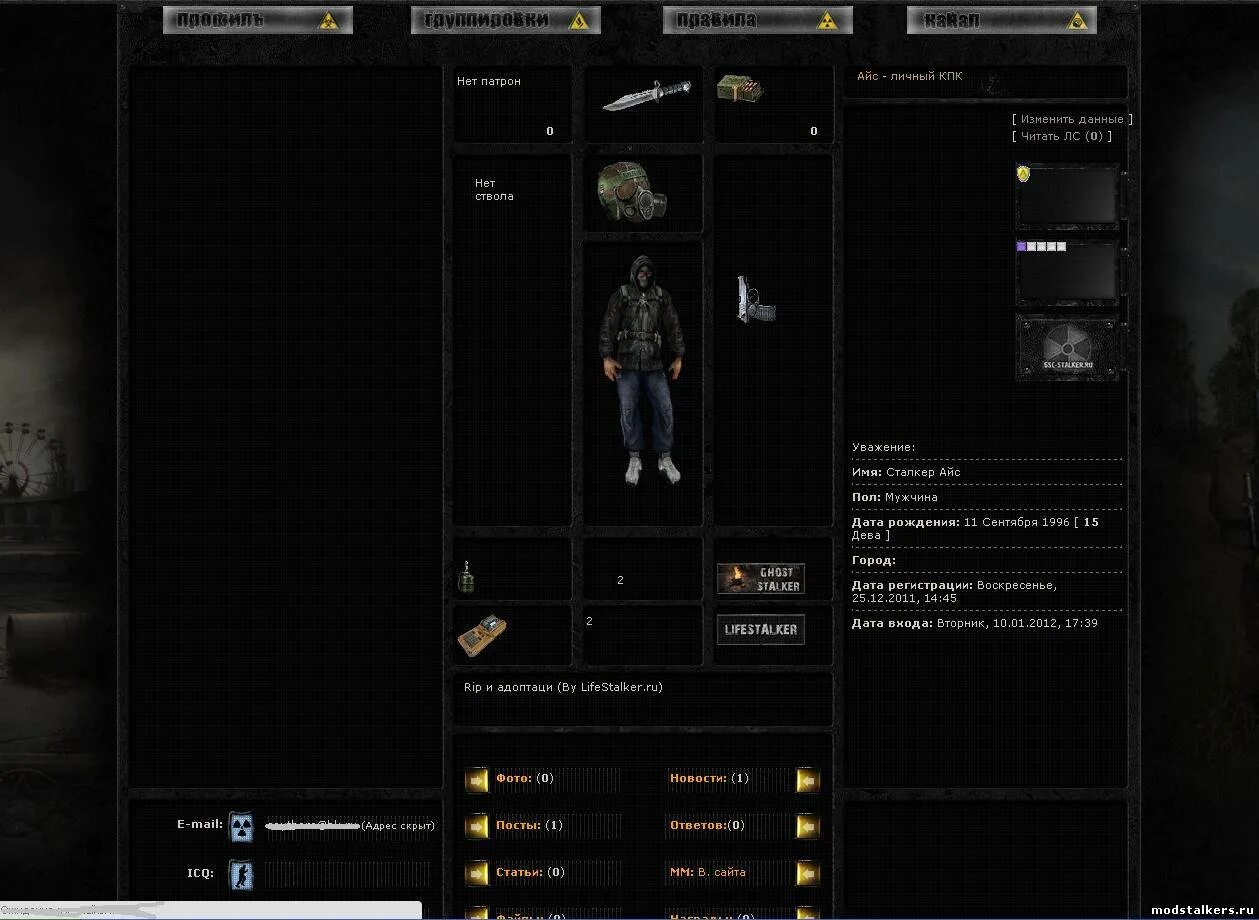The width and height of the screenshot is (1259, 920).
Task: Open the Ответов:(0) link
Action: (x=707, y=825)
